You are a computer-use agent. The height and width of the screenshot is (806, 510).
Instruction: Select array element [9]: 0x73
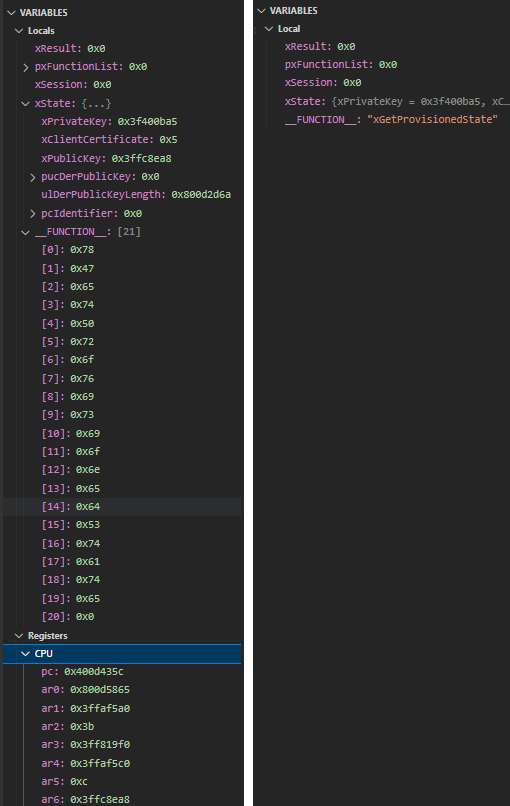point(67,415)
